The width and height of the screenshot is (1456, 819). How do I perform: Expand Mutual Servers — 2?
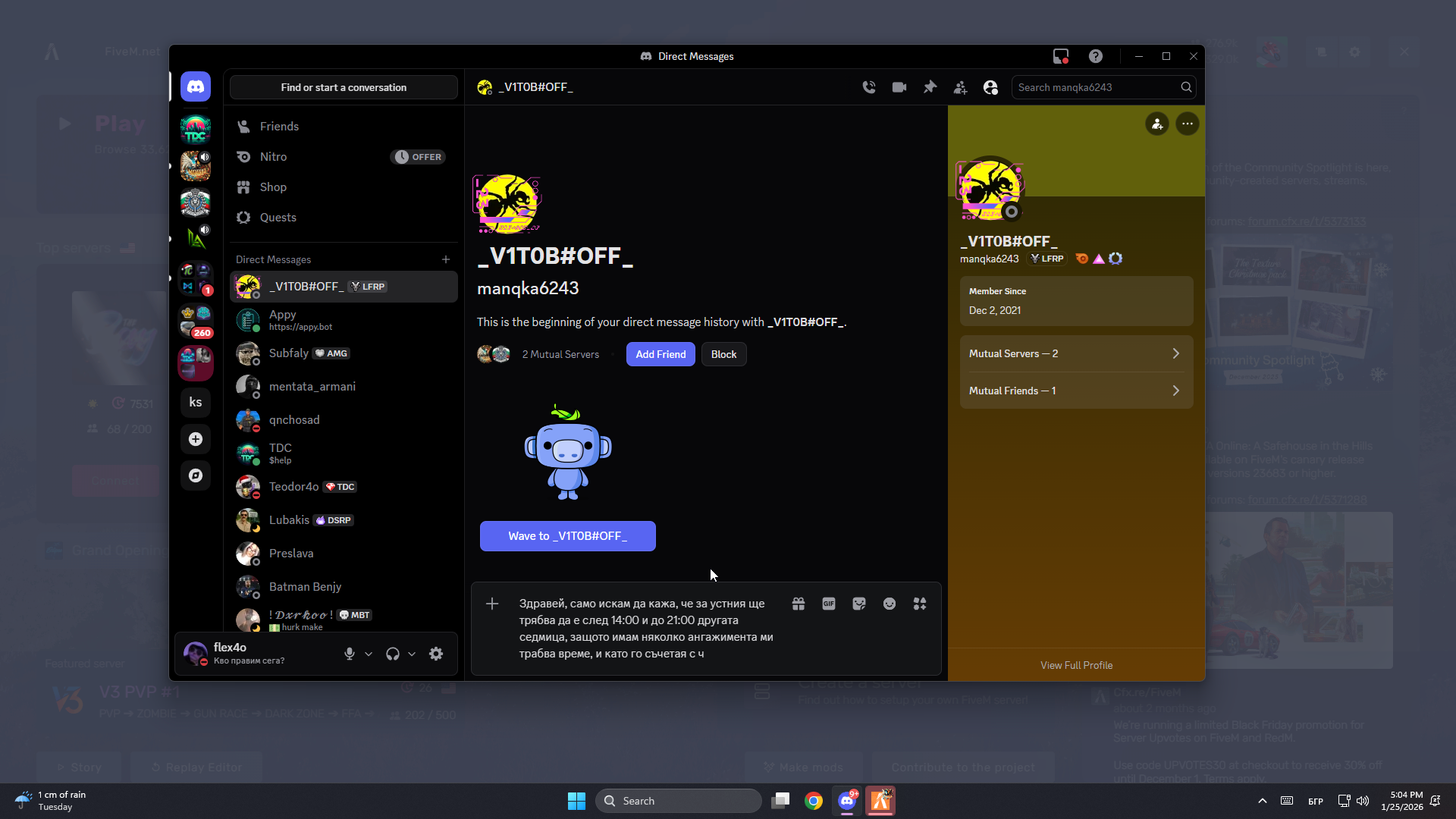point(1077,353)
